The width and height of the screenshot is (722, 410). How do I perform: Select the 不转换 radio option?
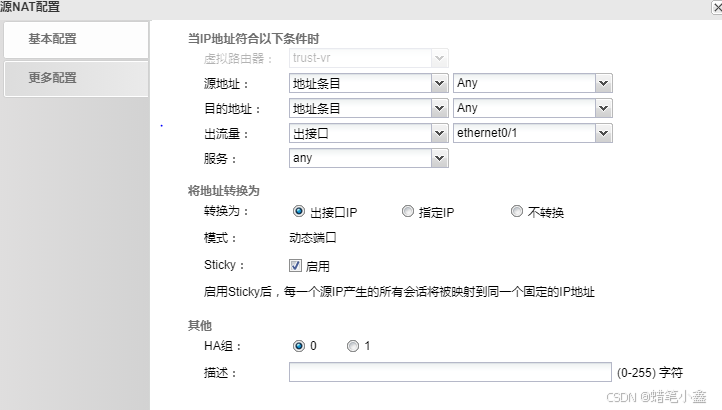pyautogui.click(x=516, y=212)
